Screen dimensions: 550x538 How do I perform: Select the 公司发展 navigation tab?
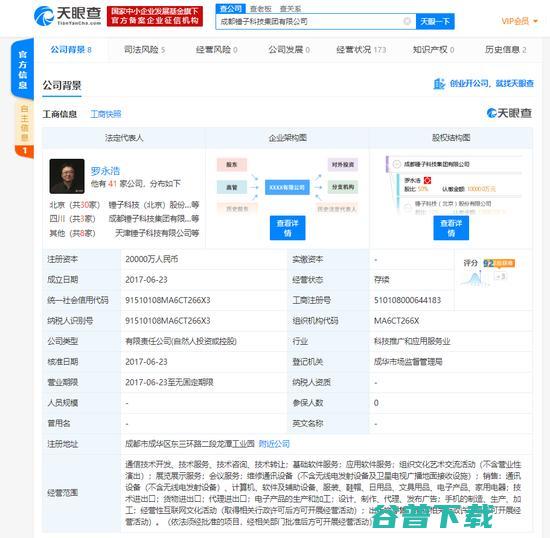coord(289,50)
